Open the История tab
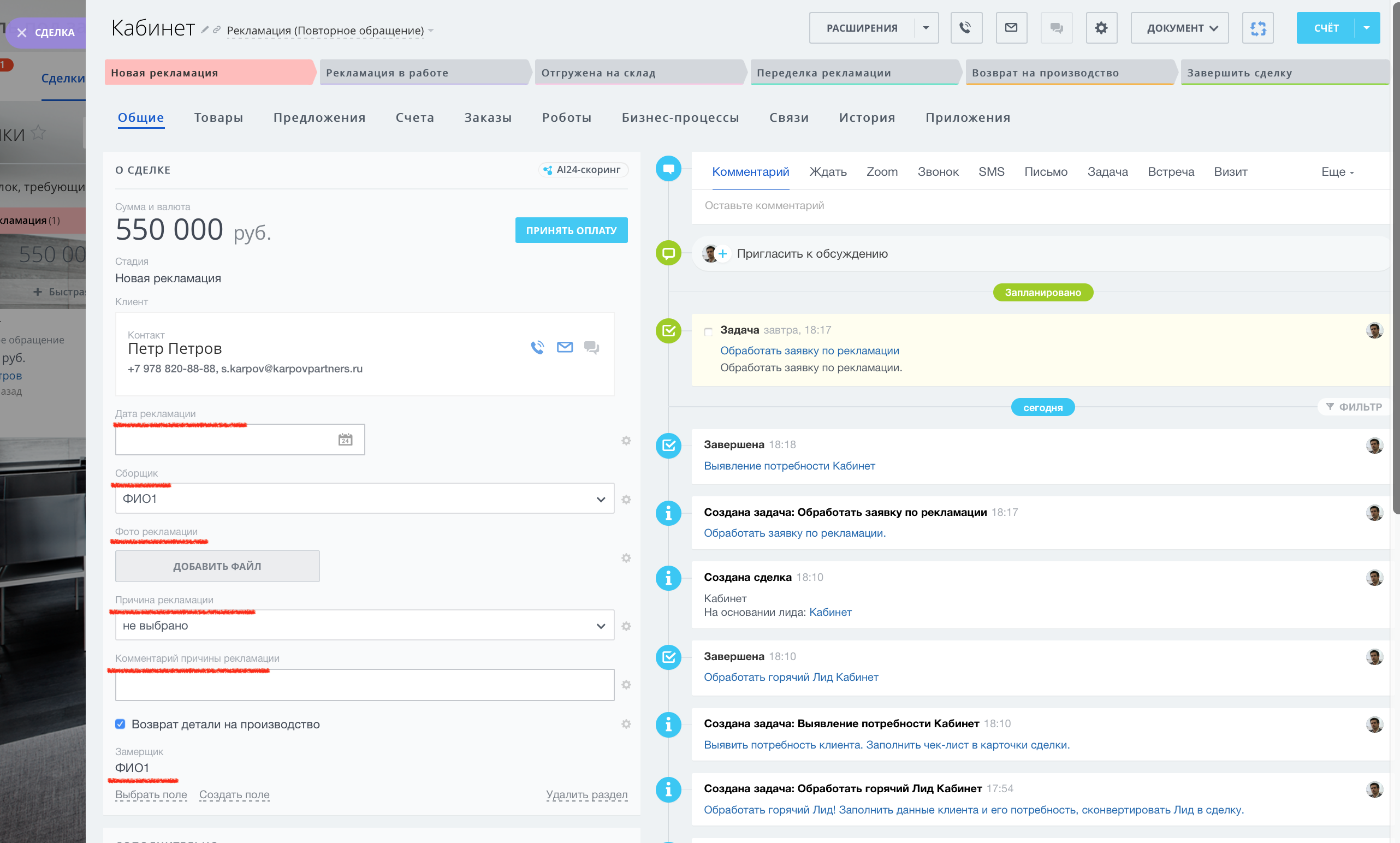The width and height of the screenshot is (1400, 843). [x=867, y=117]
